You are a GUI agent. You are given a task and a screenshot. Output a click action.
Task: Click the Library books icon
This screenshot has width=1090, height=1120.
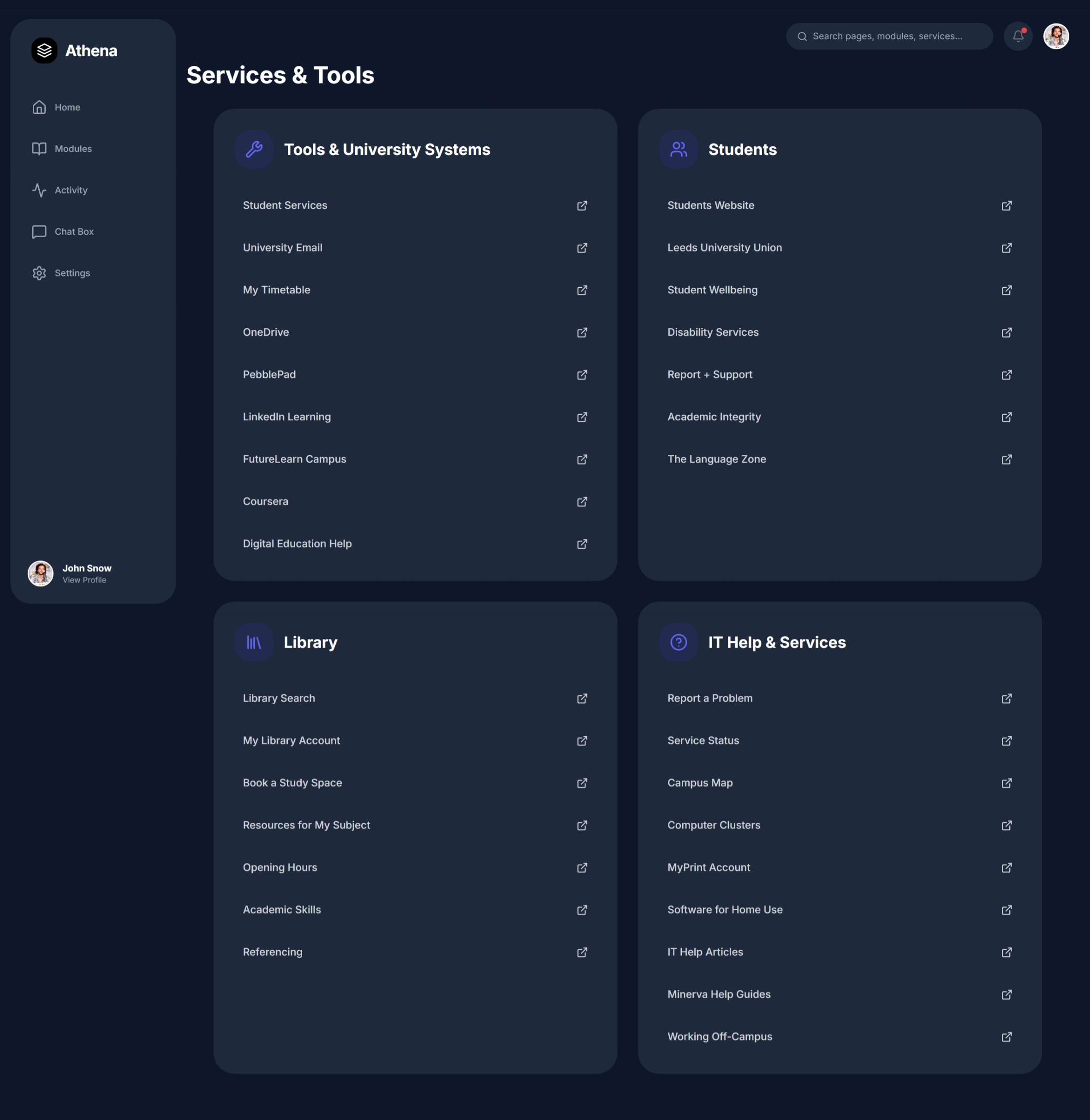[x=254, y=642]
